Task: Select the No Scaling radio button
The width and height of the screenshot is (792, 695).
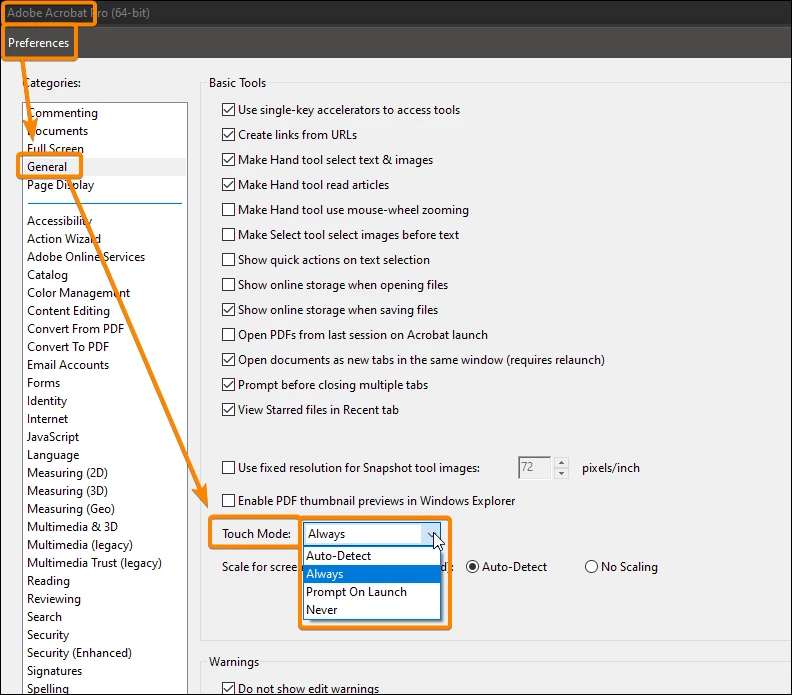Action: pyautogui.click(x=591, y=567)
